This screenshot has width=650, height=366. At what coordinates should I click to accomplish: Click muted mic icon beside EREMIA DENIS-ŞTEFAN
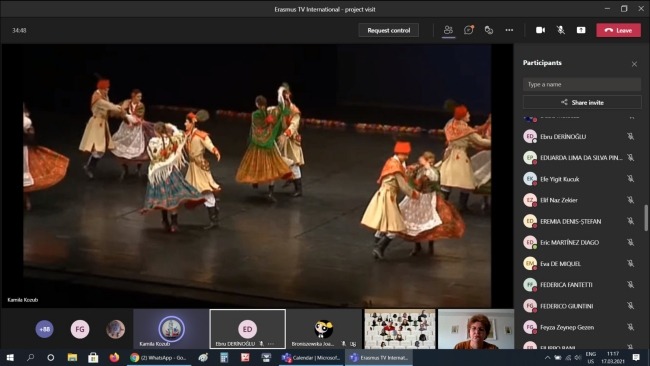631,221
